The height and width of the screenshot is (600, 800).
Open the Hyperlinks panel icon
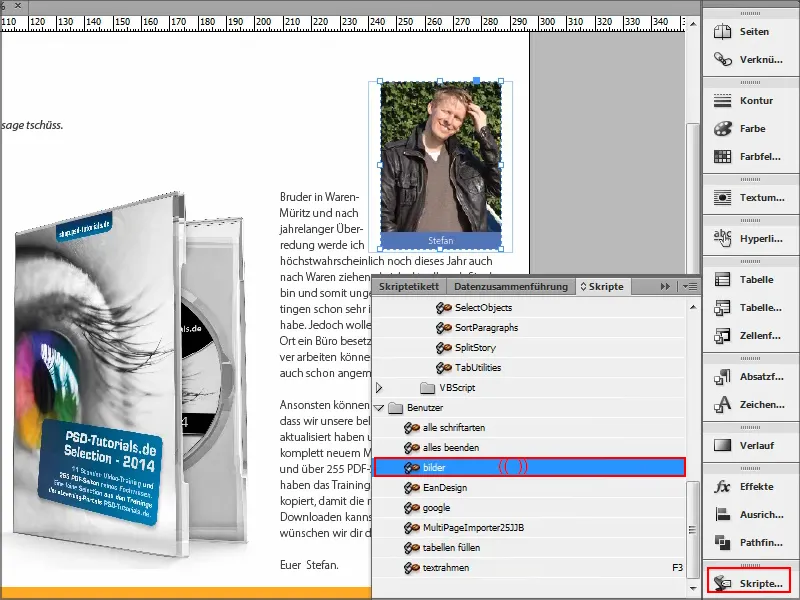pyautogui.click(x=722, y=238)
